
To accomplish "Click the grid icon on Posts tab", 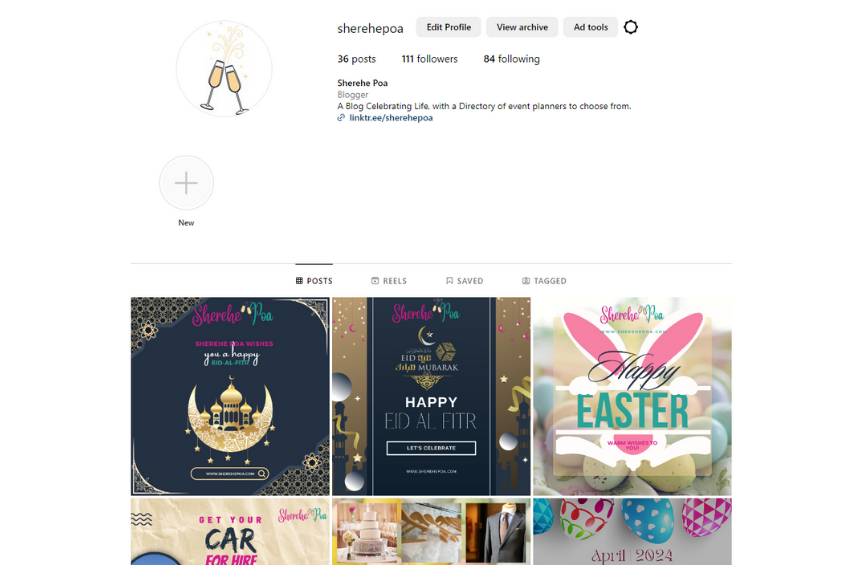I will point(299,281).
